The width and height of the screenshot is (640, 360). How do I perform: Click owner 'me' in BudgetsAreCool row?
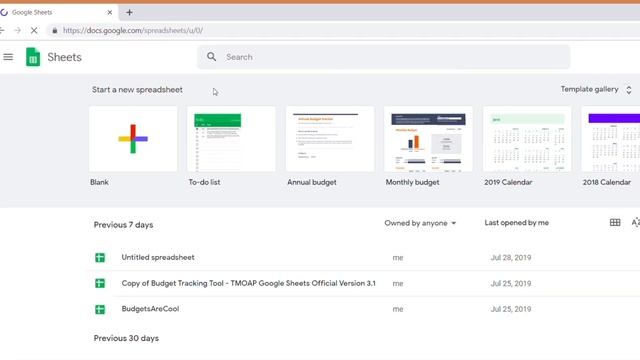coord(398,309)
